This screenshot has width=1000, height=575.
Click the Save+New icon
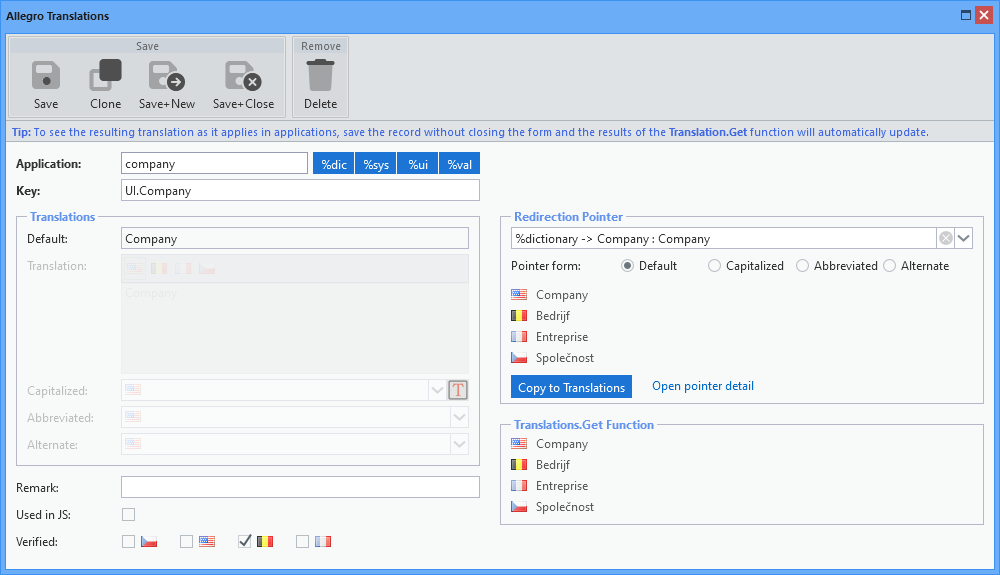(166, 76)
